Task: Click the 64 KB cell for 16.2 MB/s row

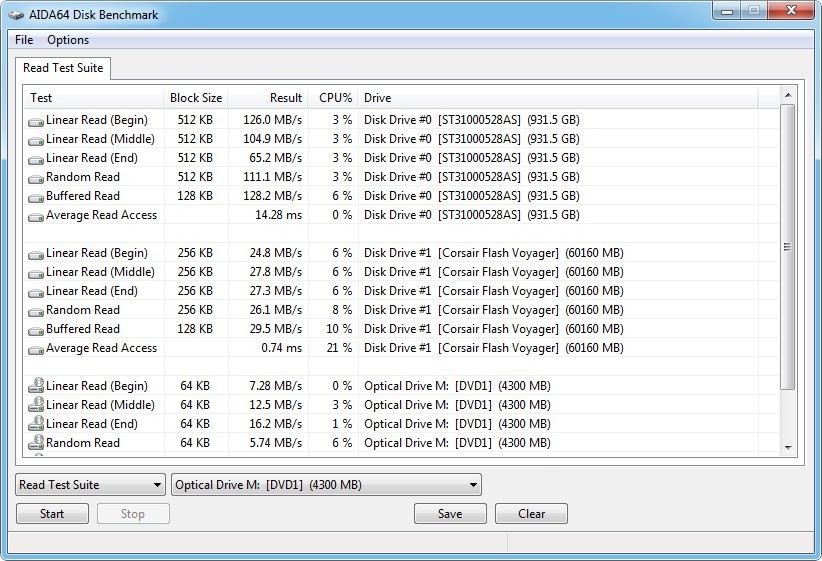Action: [x=195, y=424]
